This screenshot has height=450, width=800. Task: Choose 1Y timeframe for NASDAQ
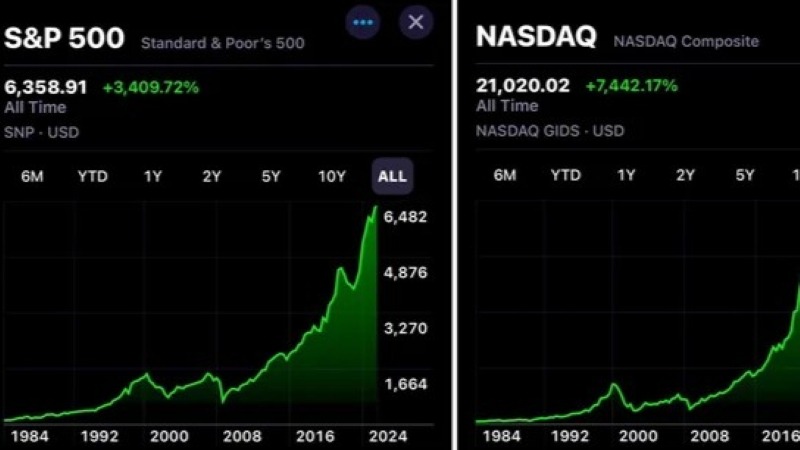tap(626, 175)
